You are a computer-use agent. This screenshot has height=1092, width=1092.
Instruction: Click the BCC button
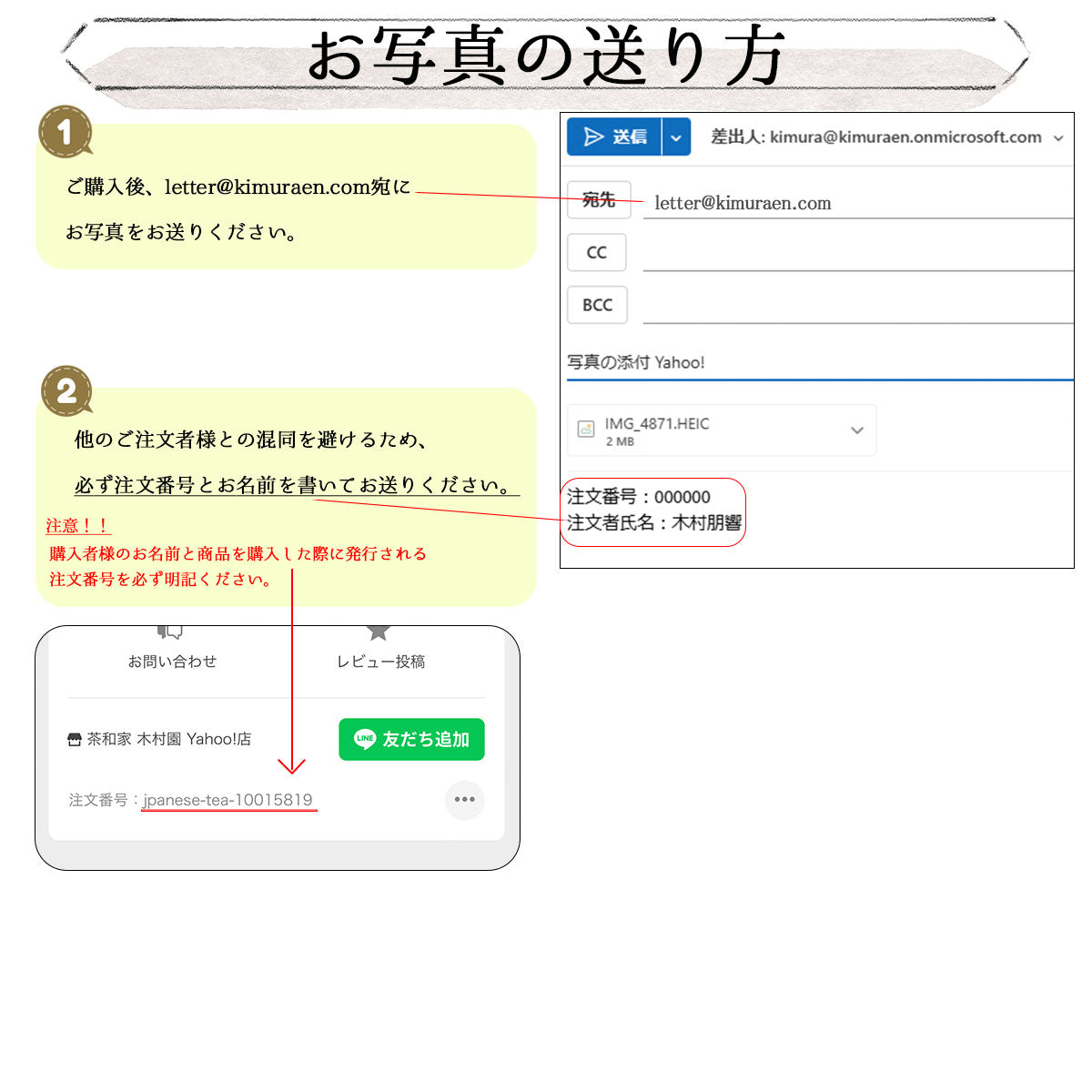pos(597,306)
